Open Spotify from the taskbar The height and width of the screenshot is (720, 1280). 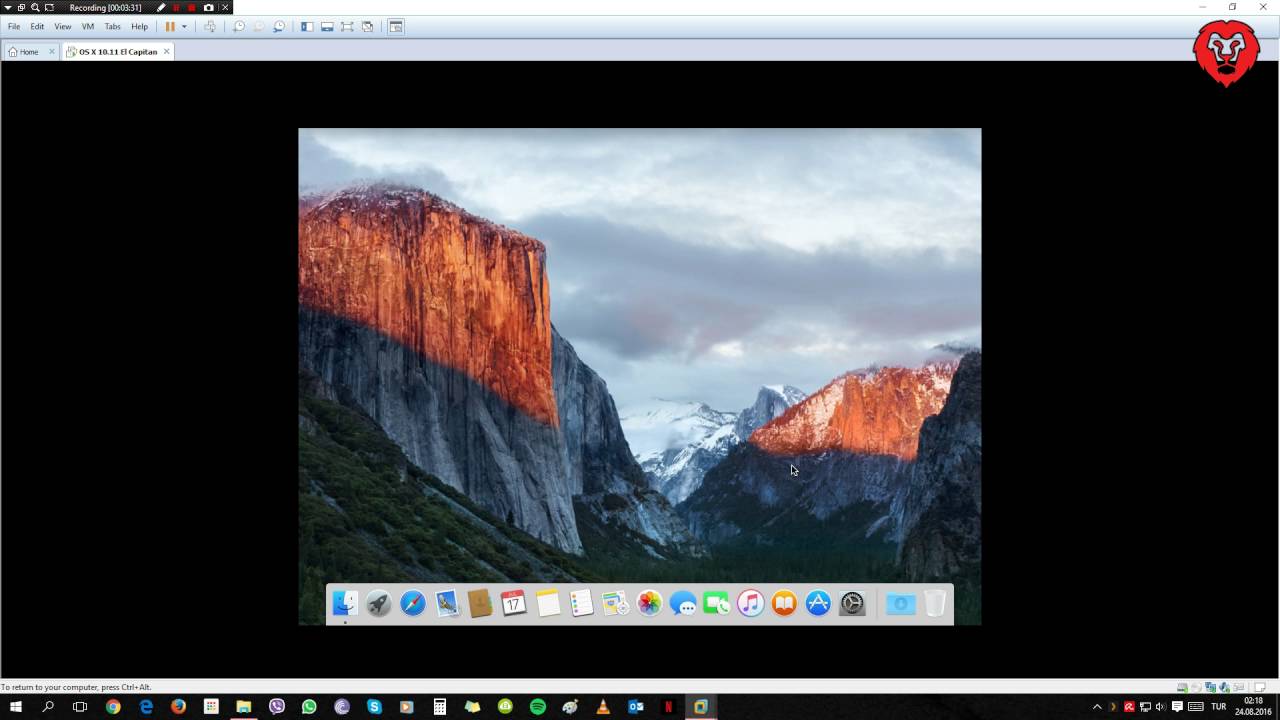click(538, 706)
